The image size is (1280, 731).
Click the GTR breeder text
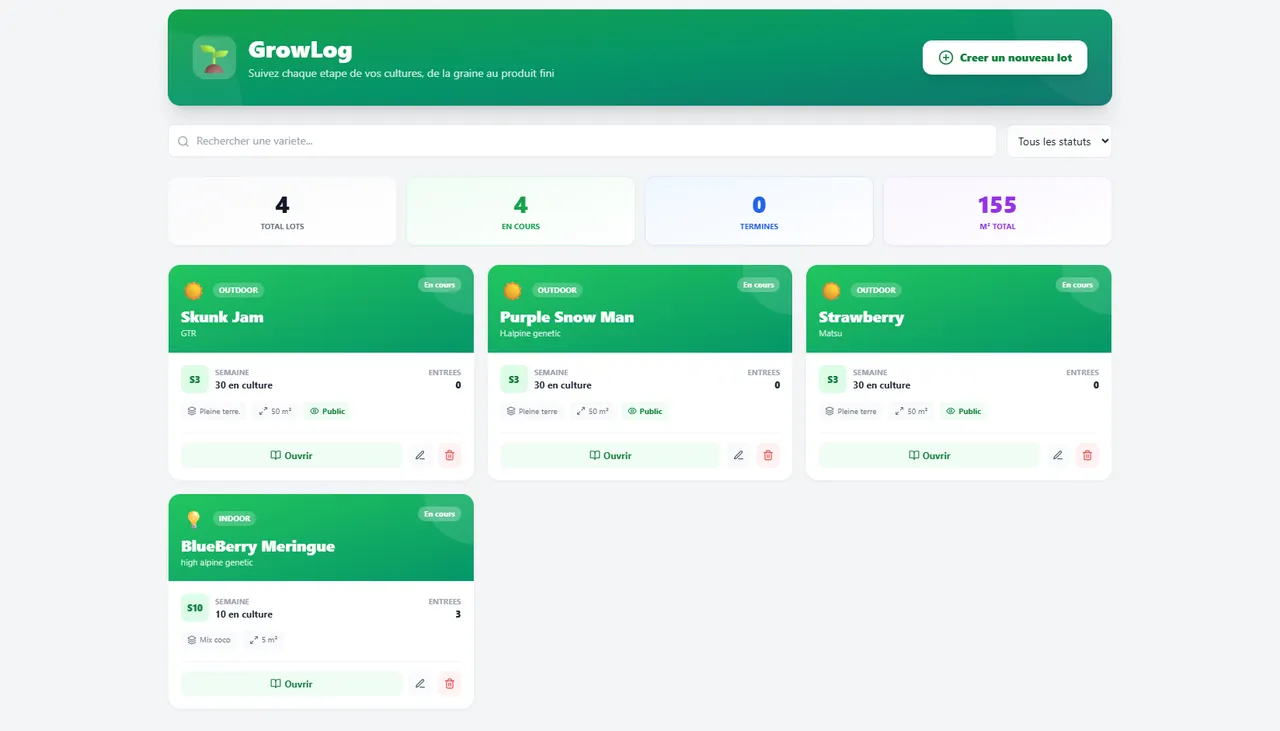click(x=189, y=333)
